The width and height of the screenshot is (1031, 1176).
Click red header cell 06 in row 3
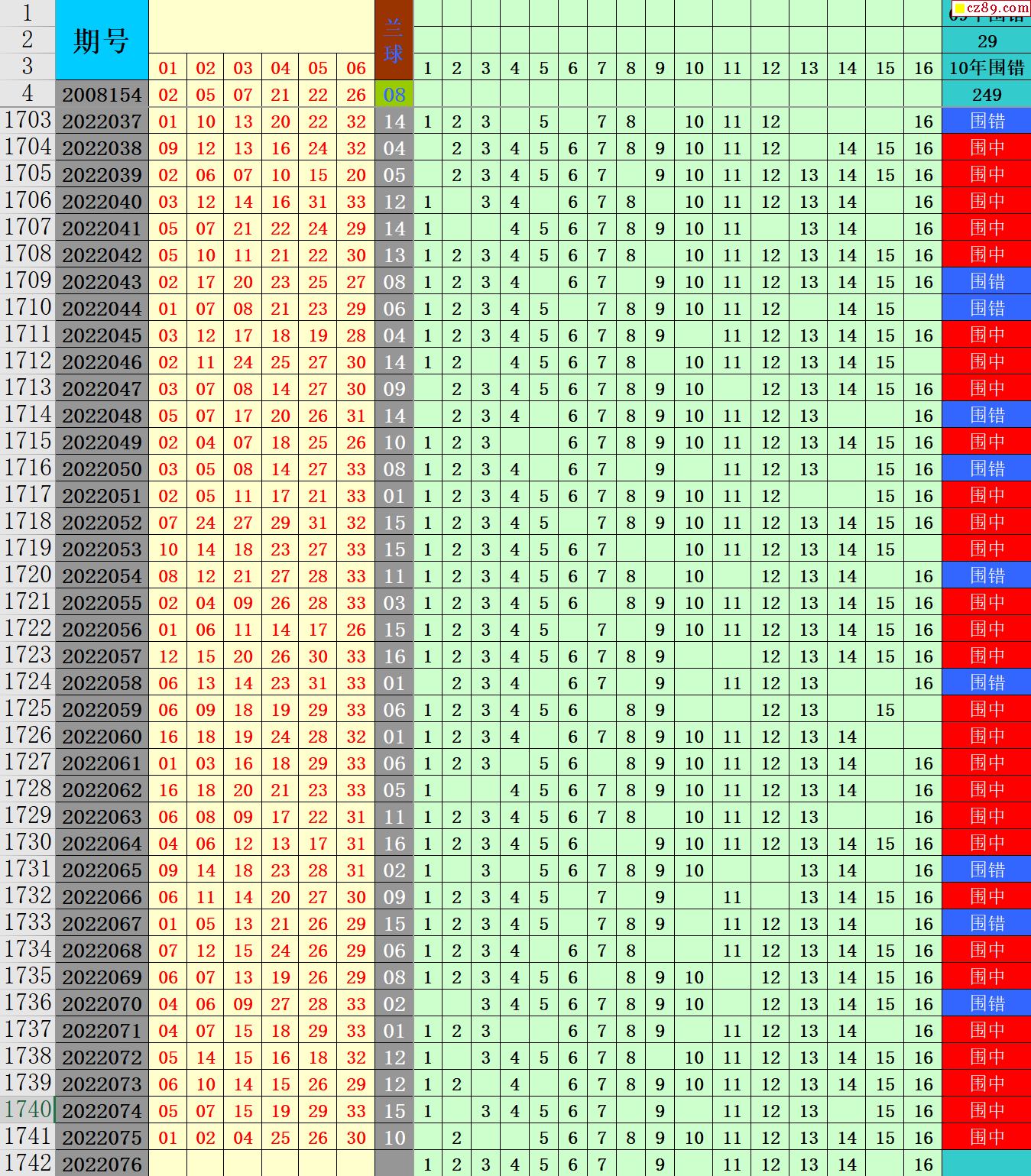pos(356,68)
